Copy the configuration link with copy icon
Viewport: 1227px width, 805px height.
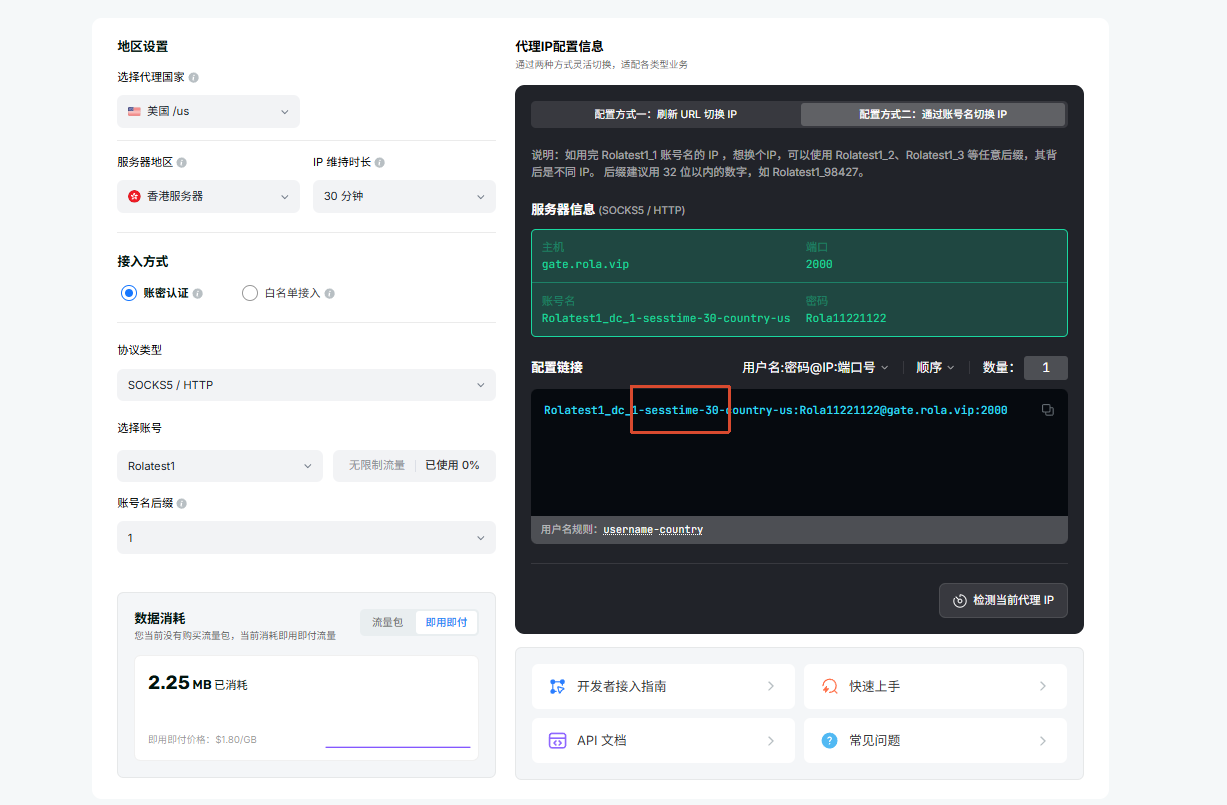(1047, 410)
